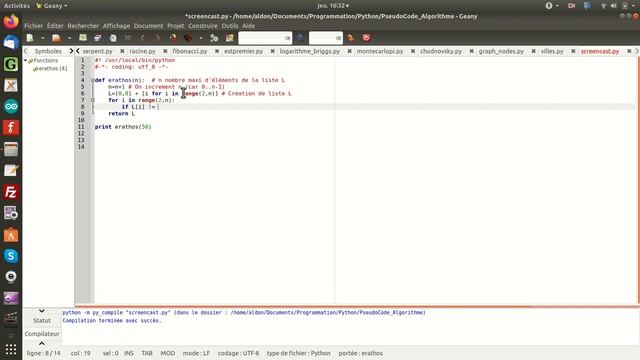Launch FileZilla from the dock
The image size is (640, 360).
(11, 192)
